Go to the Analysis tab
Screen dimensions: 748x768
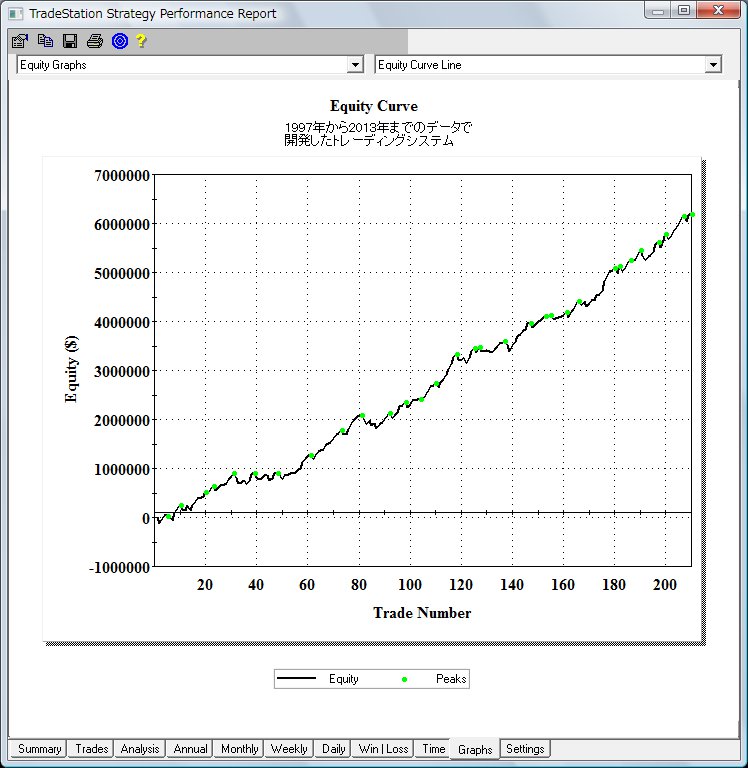point(140,749)
